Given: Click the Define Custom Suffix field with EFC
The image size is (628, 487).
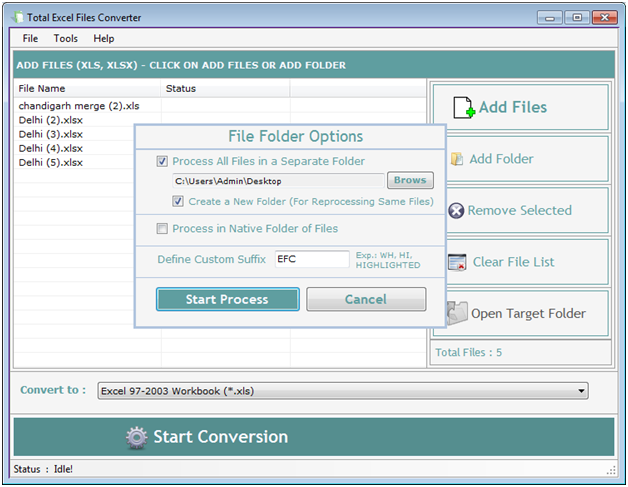Looking at the screenshot, I should pyautogui.click(x=312, y=259).
